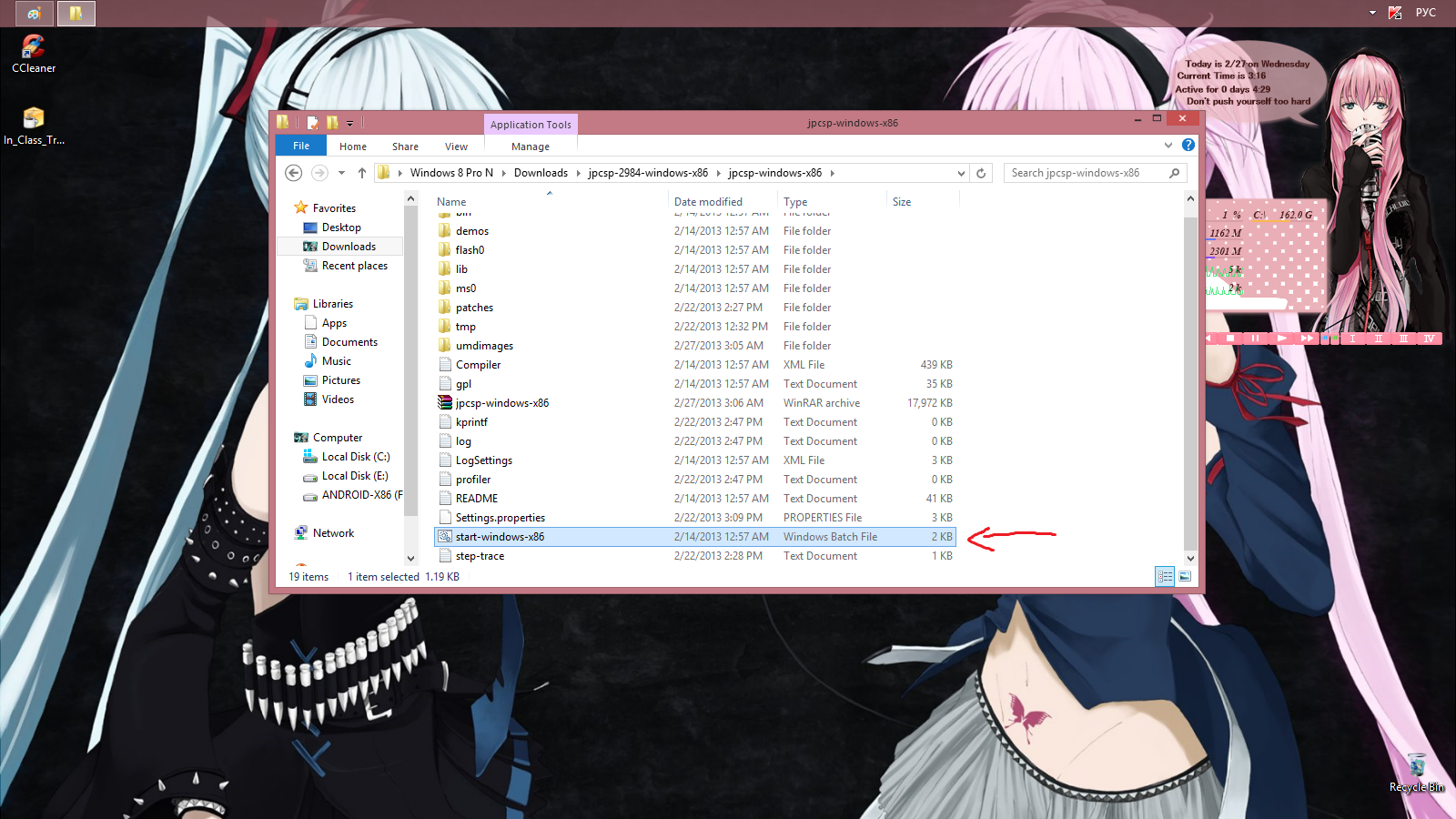The image size is (1456, 819).
Task: Open the Manage ribbon tab
Action: [531, 147]
